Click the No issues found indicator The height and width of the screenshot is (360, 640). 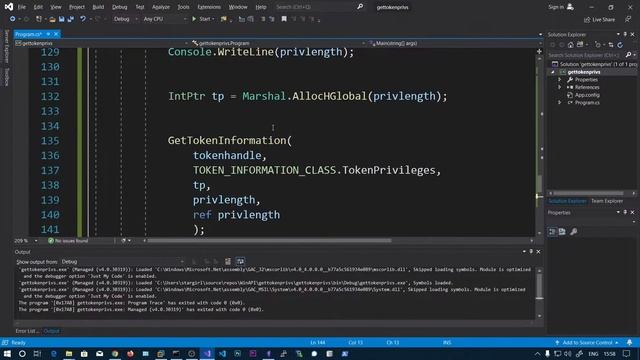click(x=68, y=241)
